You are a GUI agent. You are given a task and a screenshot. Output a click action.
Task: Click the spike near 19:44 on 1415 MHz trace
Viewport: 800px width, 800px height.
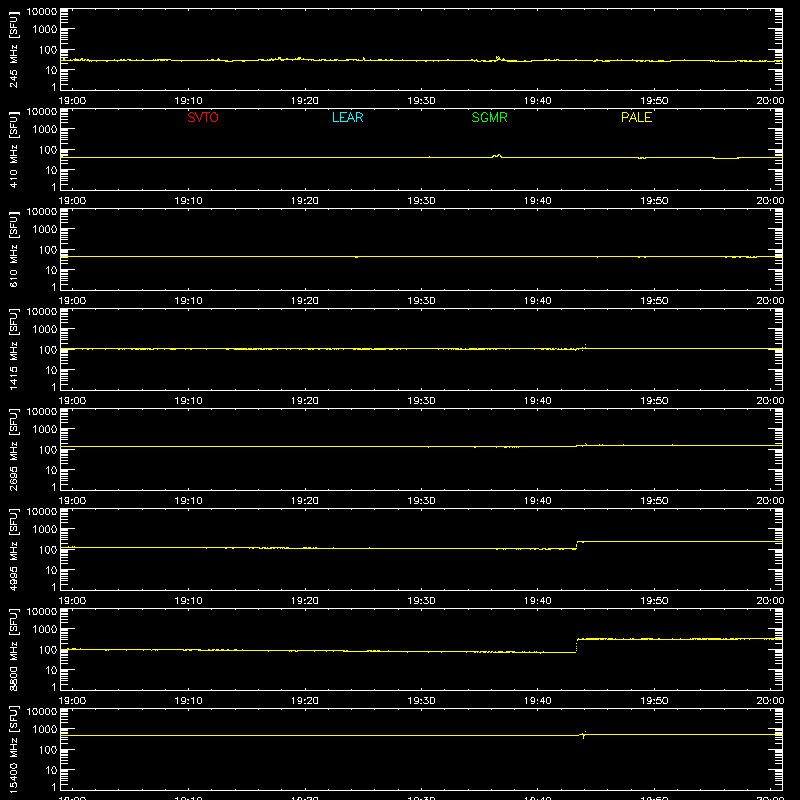(x=584, y=347)
